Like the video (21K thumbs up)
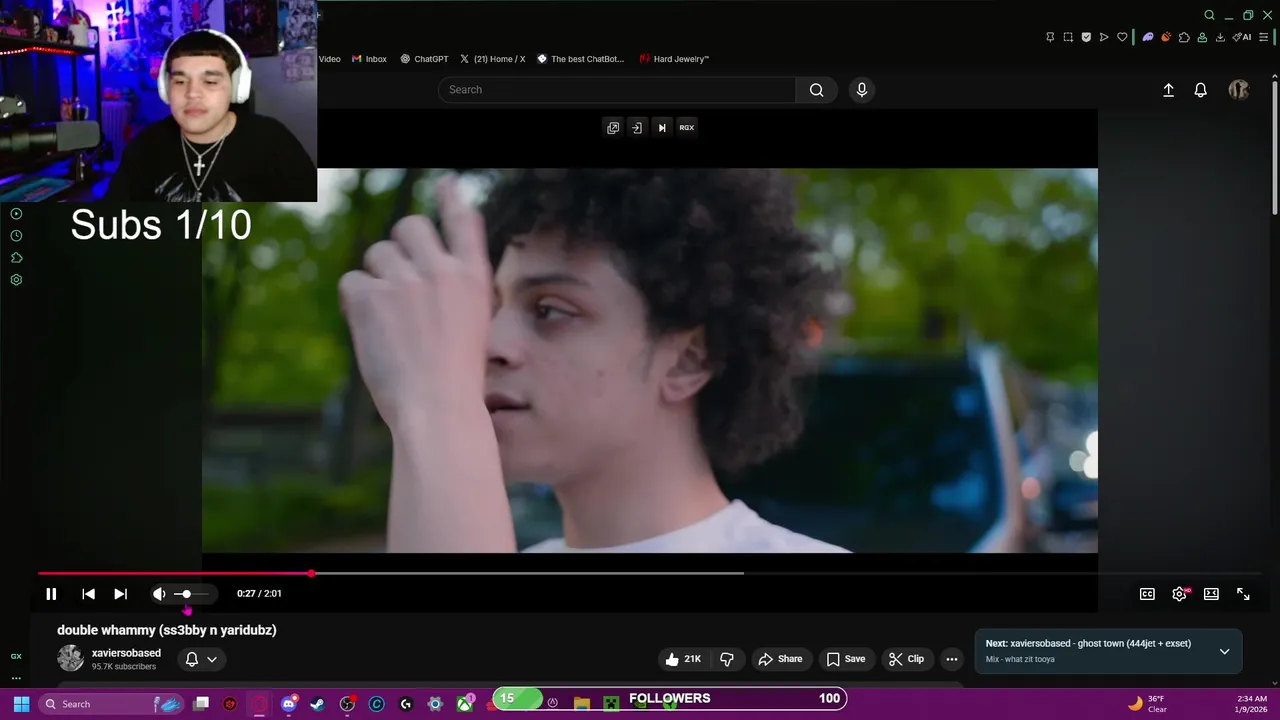The image size is (1280, 720). coord(683,659)
